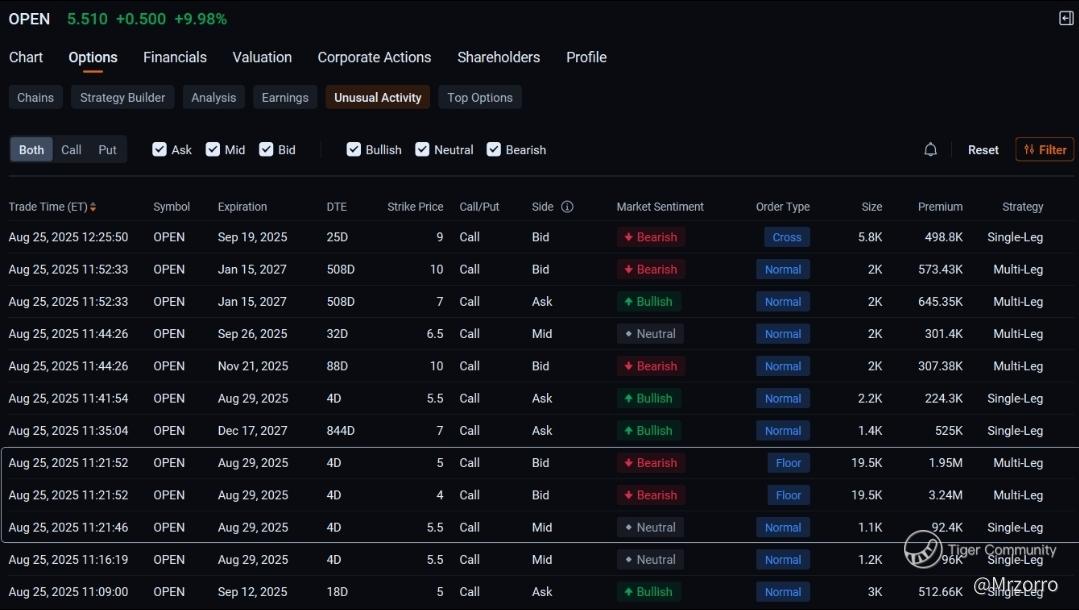The width and height of the screenshot is (1079, 610).
Task: Click the Premium column header
Action: click(940, 207)
